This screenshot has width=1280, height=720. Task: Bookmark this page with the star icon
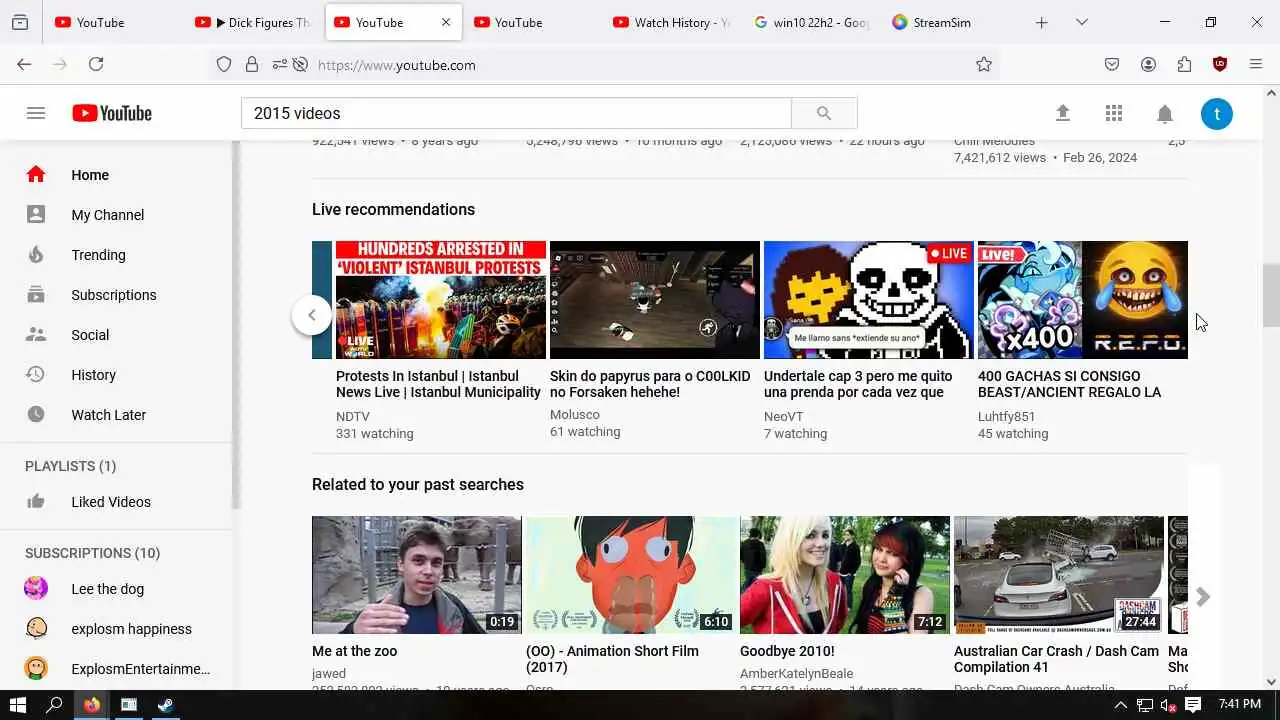[x=984, y=64]
